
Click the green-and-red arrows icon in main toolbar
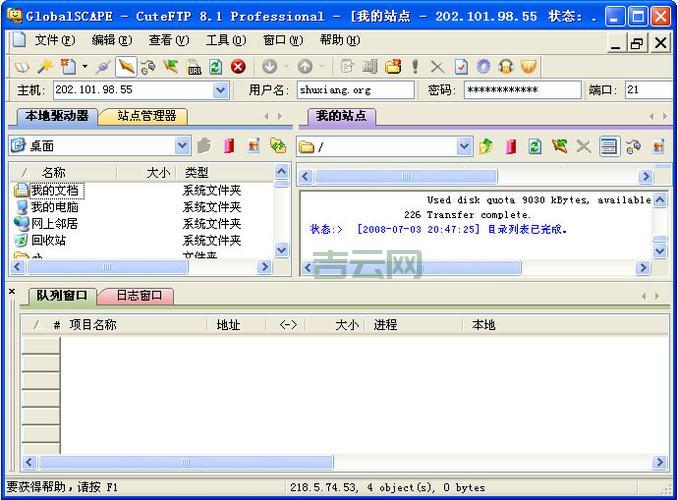coord(171,67)
